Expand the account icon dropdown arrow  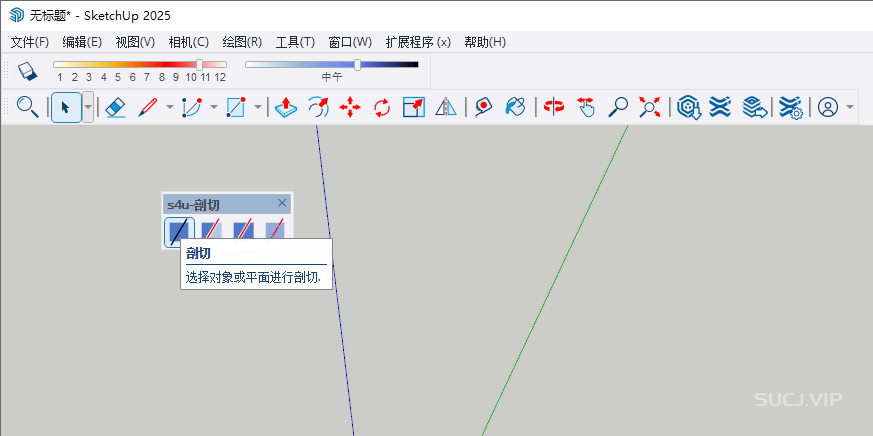tap(850, 106)
